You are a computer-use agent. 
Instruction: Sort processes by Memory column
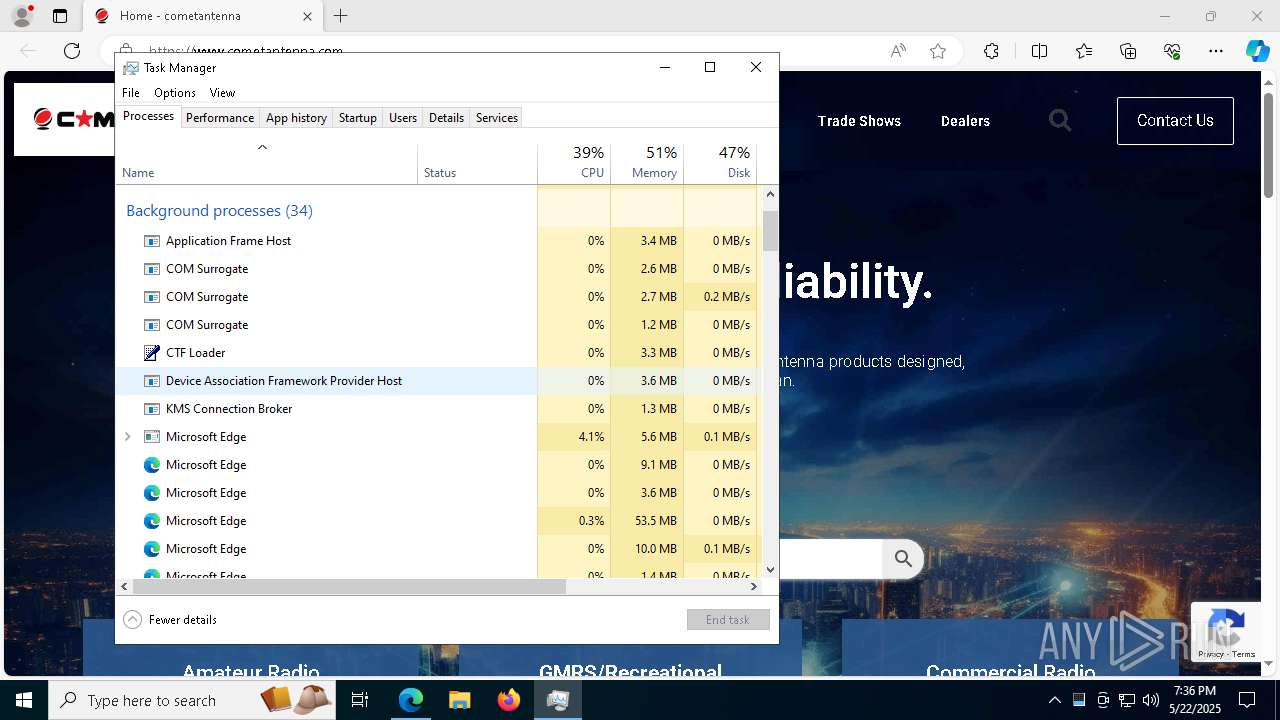pyautogui.click(x=647, y=163)
